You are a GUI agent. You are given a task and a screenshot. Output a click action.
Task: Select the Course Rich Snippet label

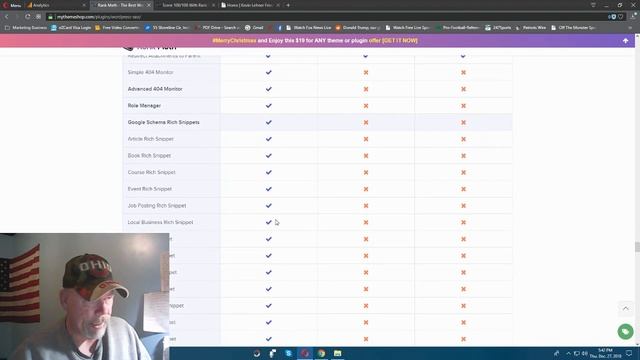[151, 172]
